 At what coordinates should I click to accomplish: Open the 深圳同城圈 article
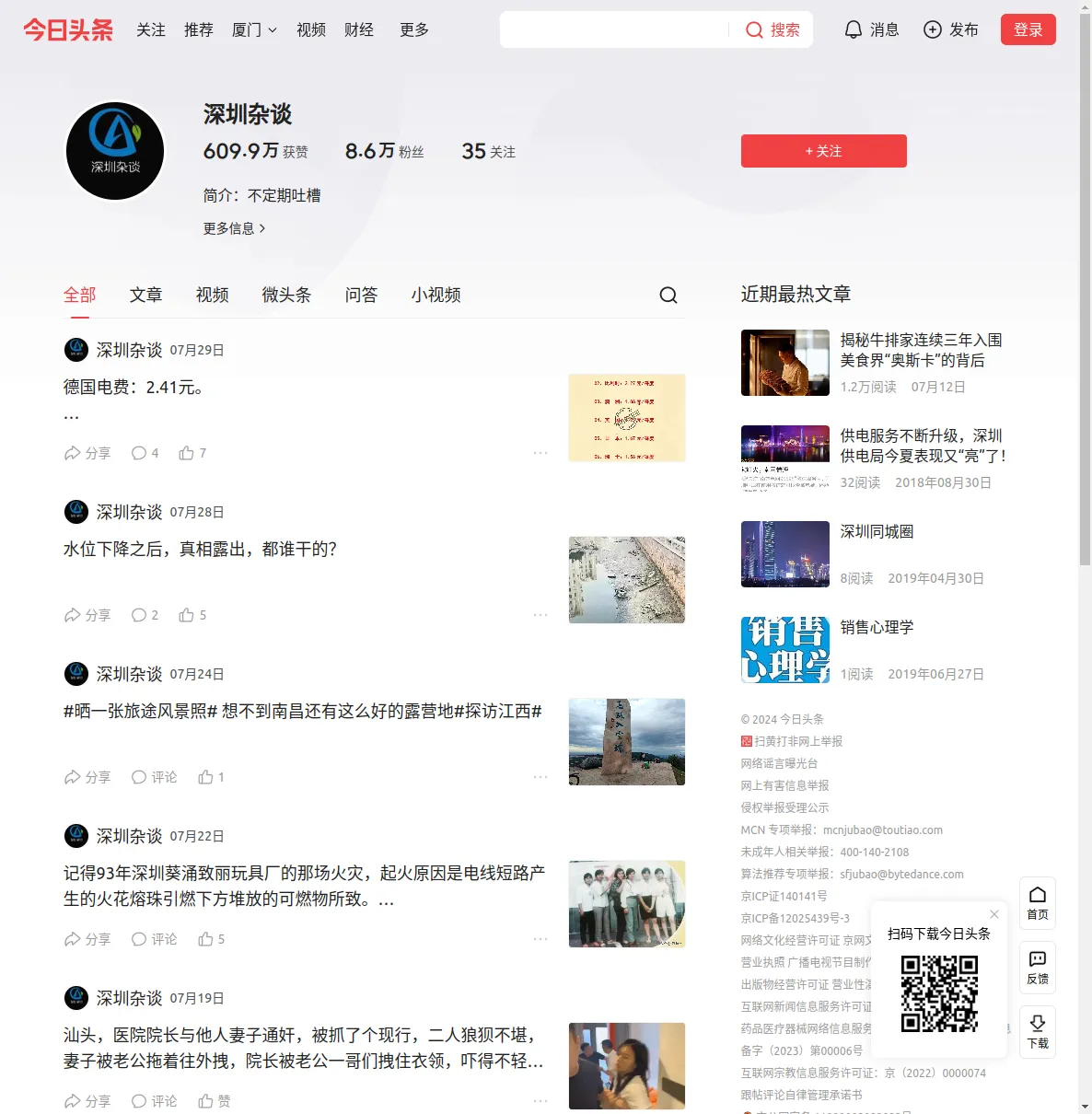click(877, 531)
